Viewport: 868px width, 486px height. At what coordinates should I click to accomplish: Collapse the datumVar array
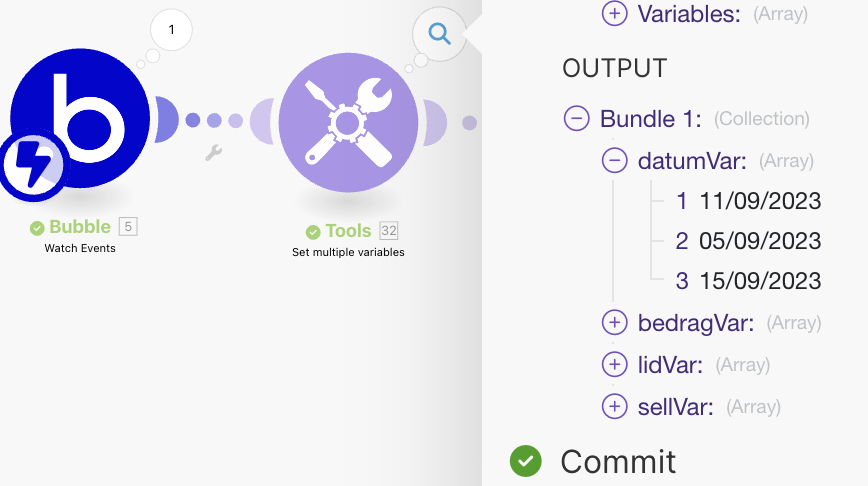coord(614,160)
